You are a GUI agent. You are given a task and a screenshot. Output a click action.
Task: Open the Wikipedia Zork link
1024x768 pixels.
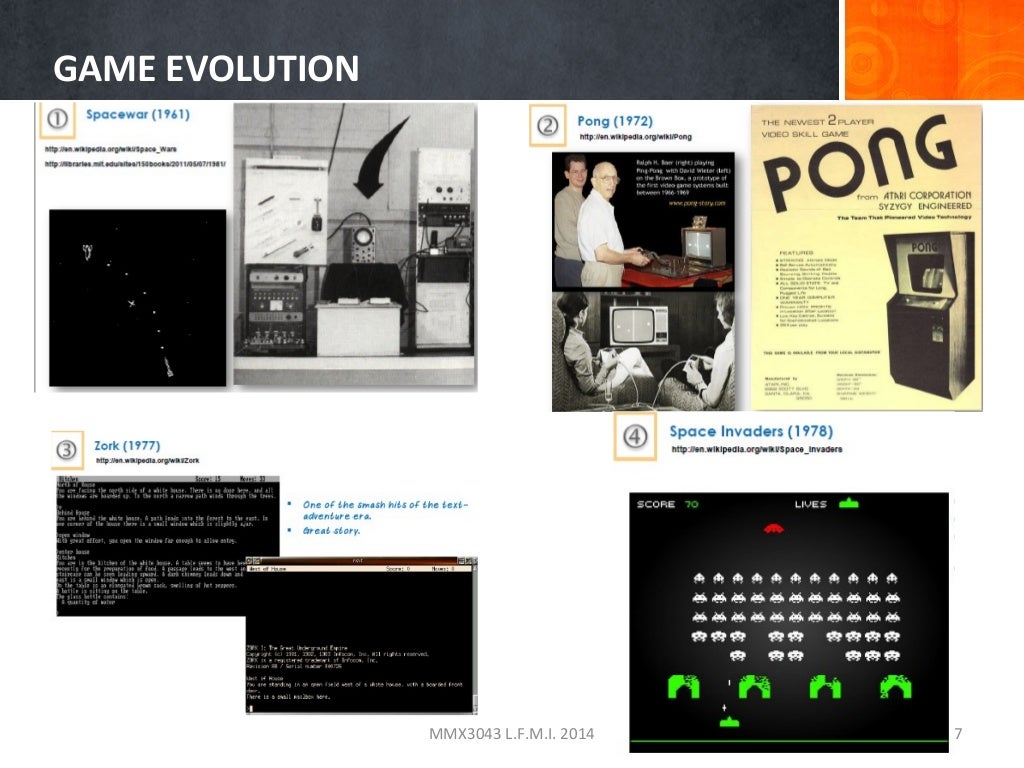pos(148,460)
